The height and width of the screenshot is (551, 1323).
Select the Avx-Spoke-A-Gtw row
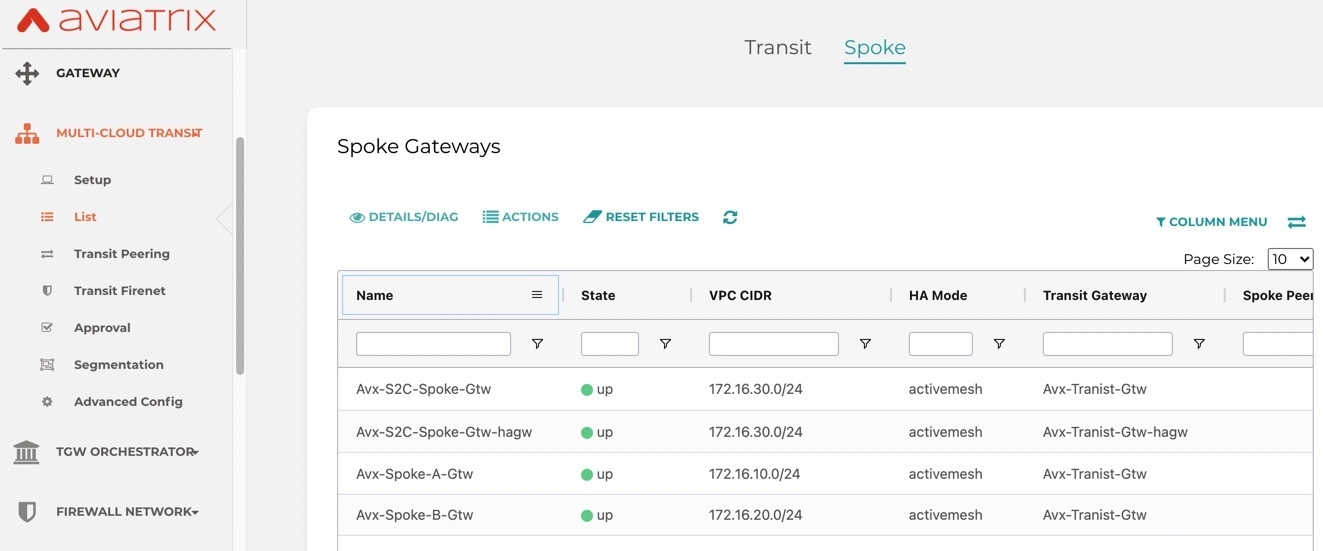[x=825, y=474]
